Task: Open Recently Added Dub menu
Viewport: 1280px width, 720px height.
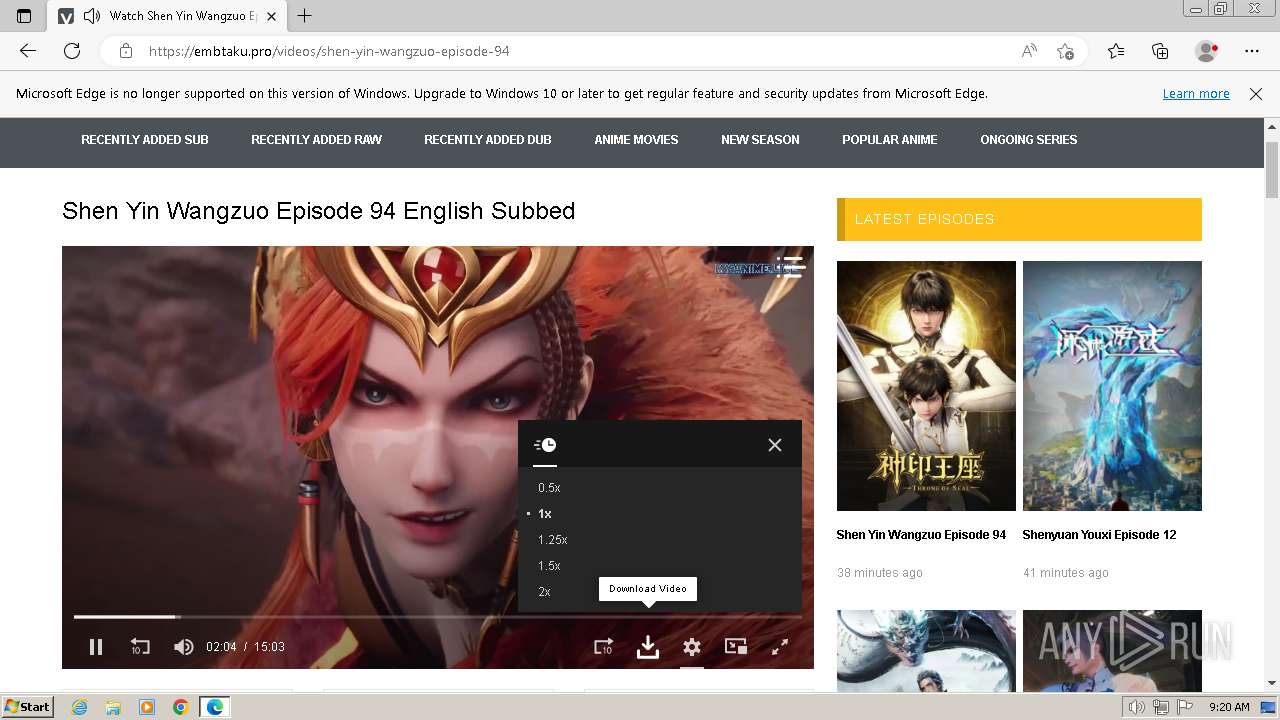Action: pyautogui.click(x=488, y=140)
